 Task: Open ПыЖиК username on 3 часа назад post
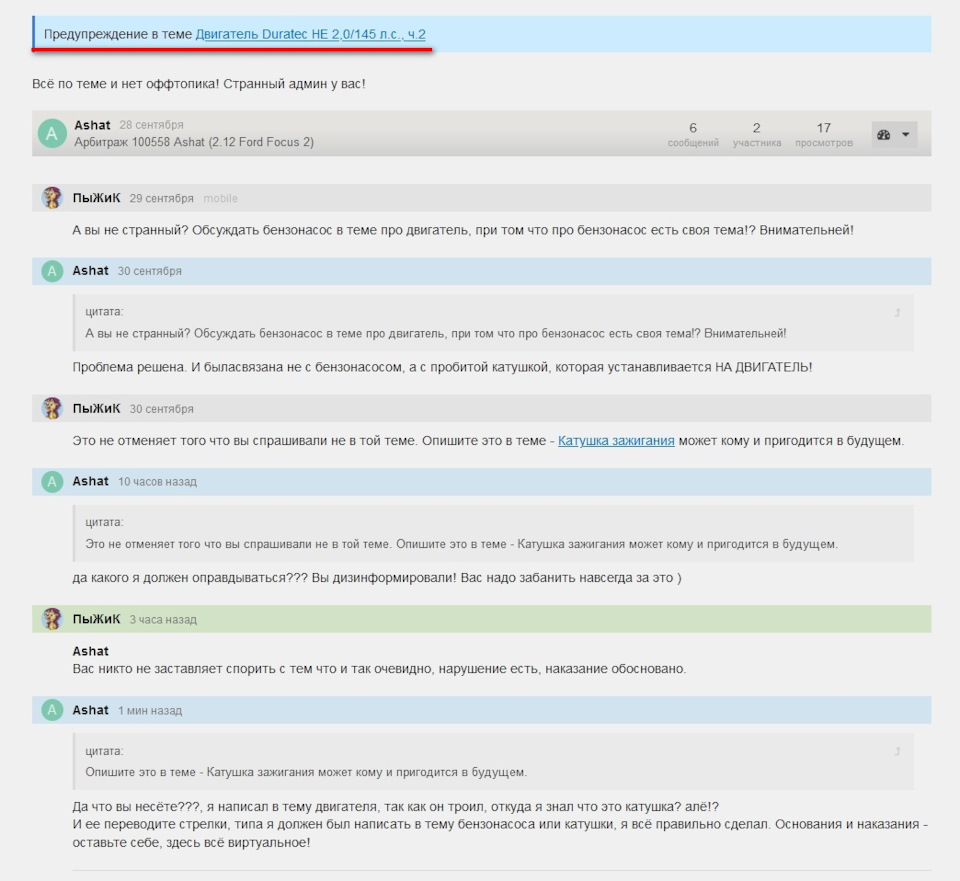tap(96, 619)
